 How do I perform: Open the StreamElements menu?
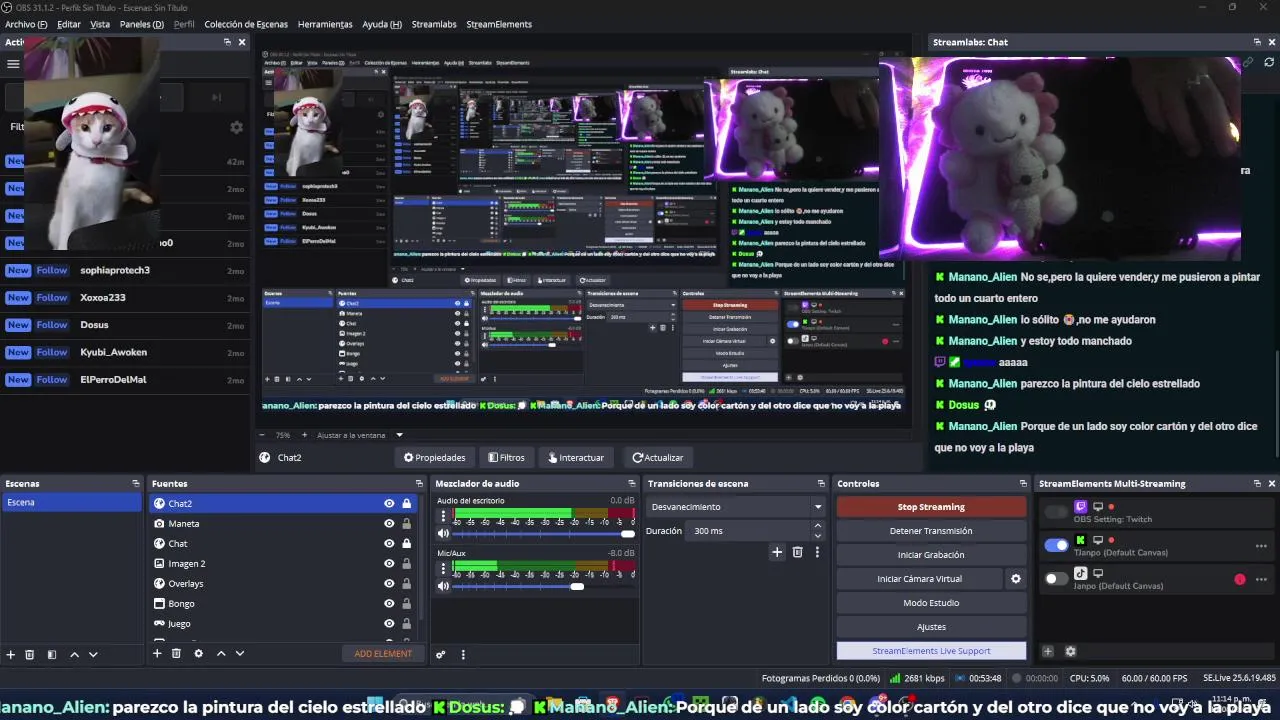point(499,24)
